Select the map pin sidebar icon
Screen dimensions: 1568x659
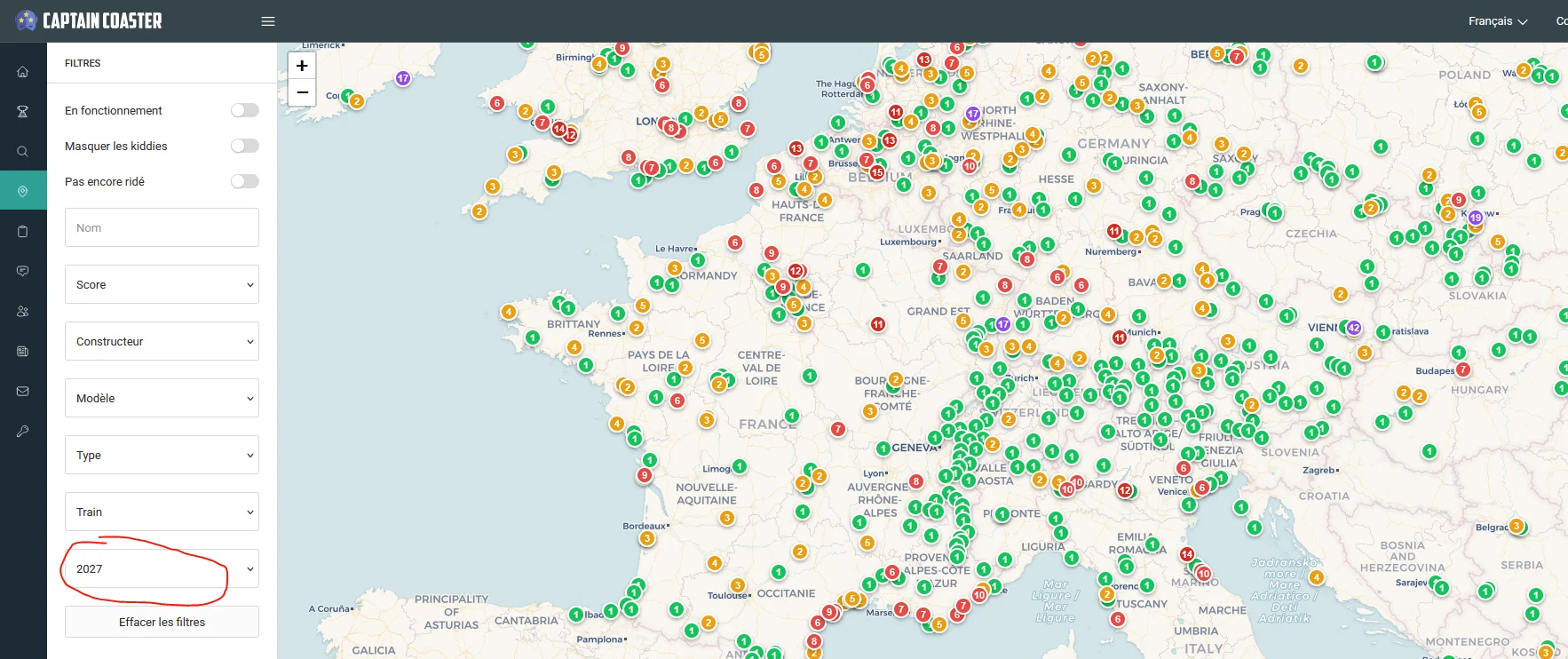[x=23, y=191]
